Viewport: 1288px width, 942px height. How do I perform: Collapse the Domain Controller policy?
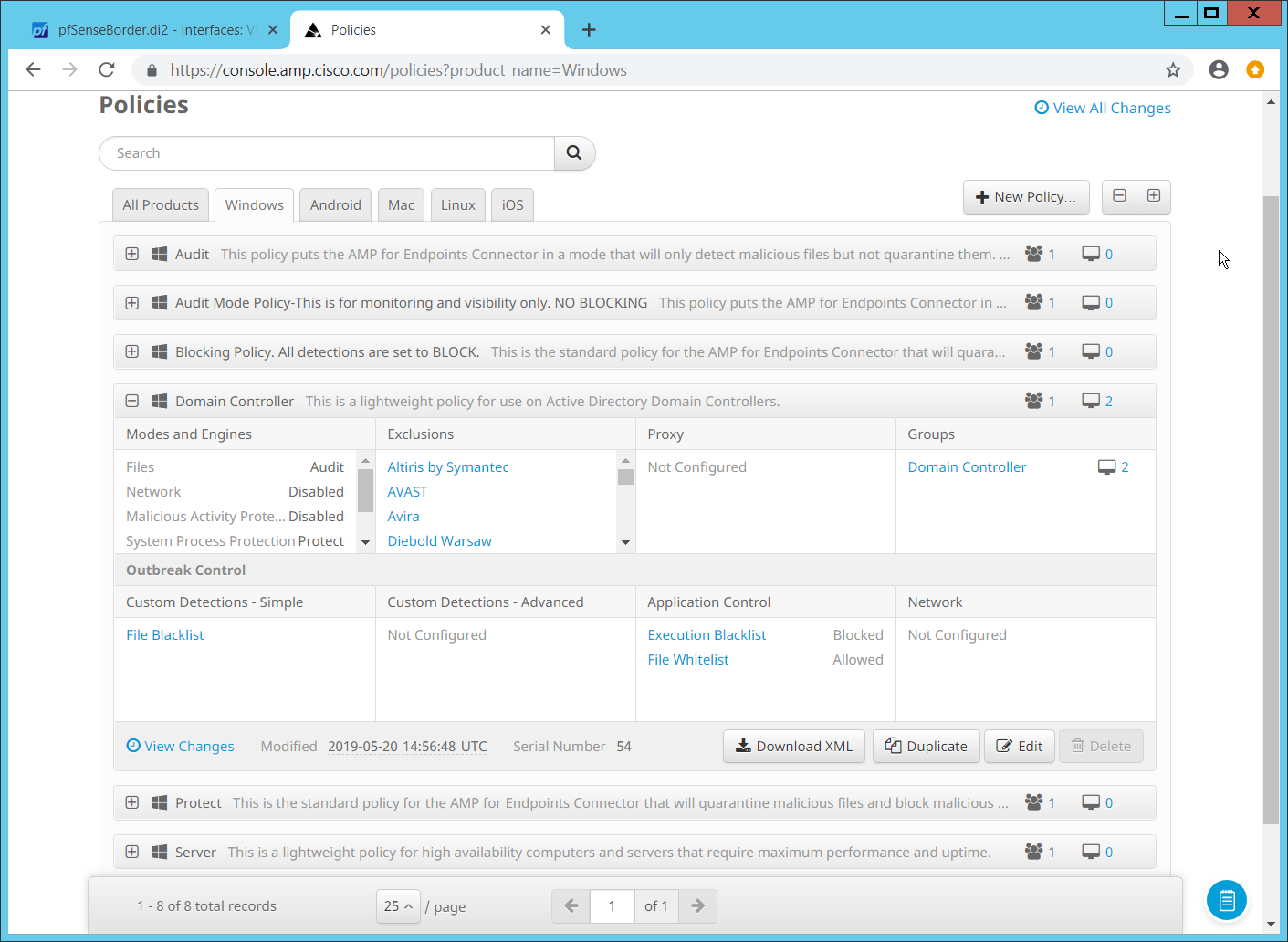(132, 401)
